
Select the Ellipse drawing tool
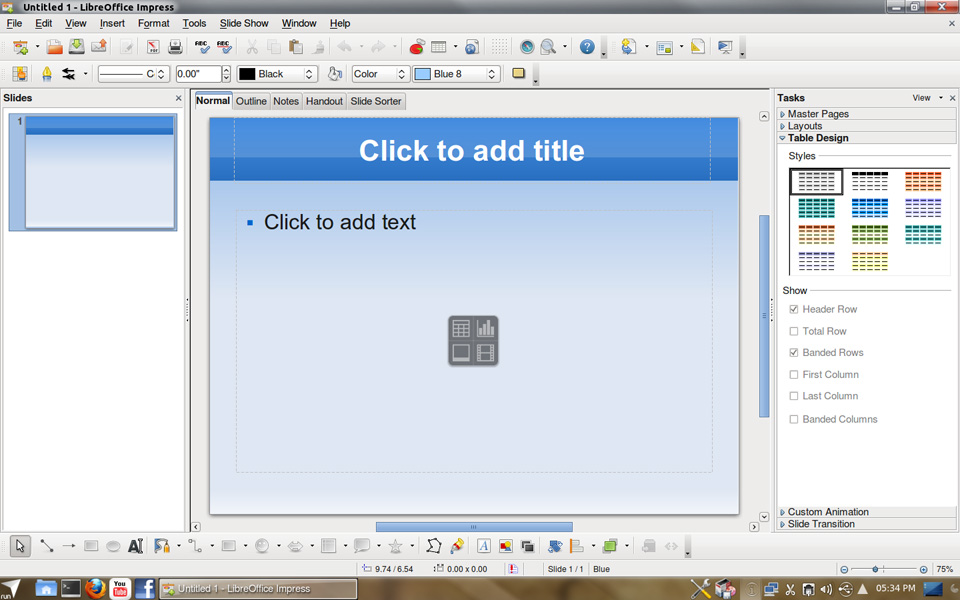113,546
